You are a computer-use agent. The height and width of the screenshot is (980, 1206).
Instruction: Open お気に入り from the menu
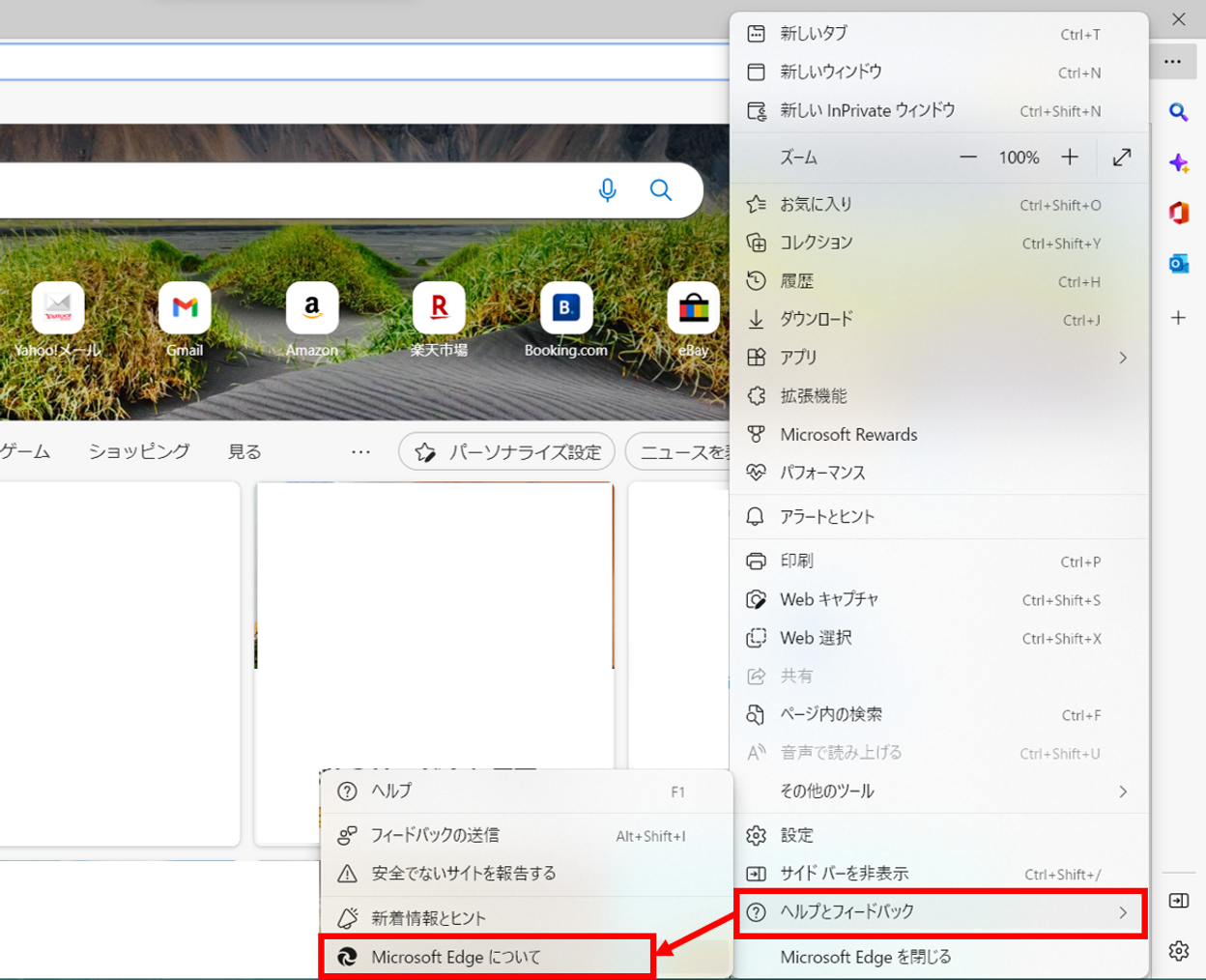point(939,205)
